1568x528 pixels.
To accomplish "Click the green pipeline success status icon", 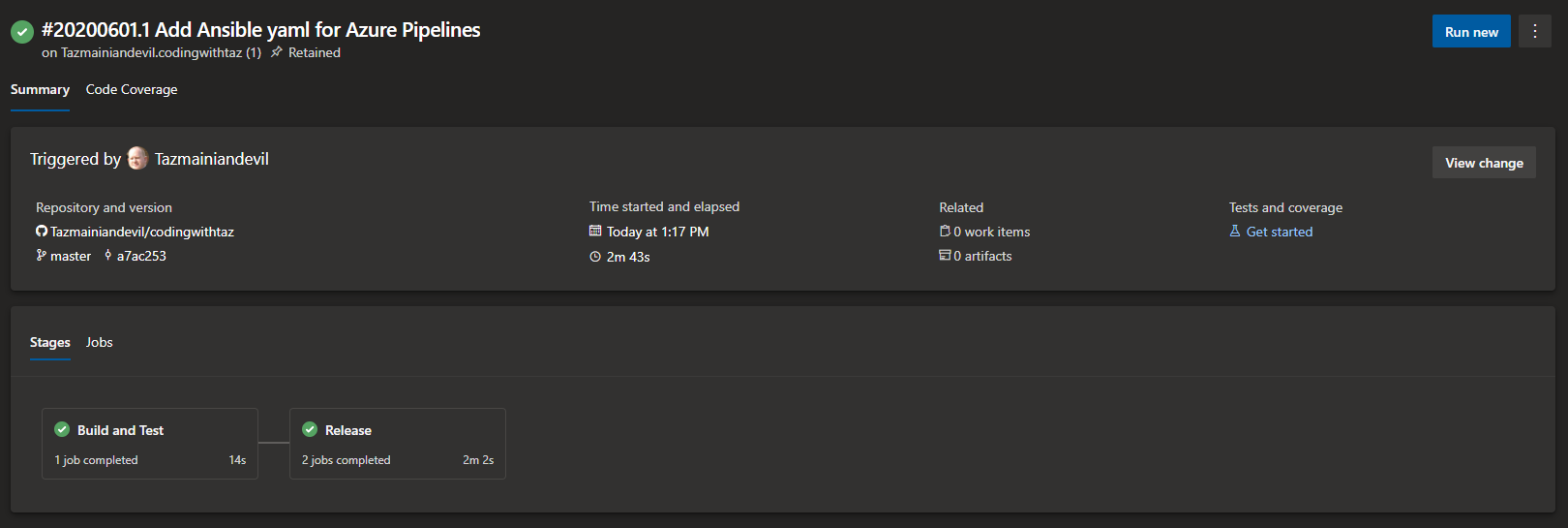I will pos(22,32).
